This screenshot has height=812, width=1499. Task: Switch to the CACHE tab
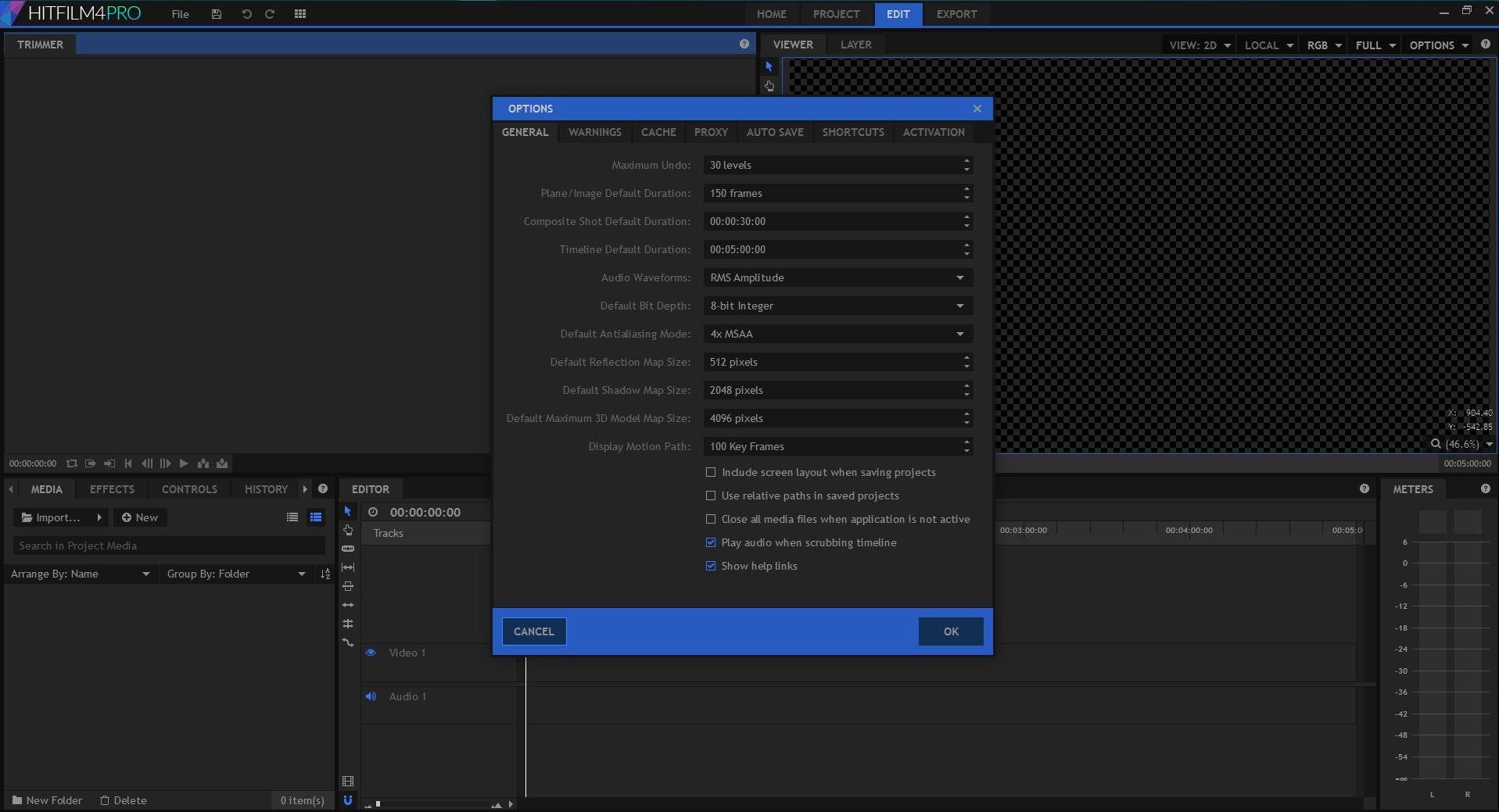click(658, 132)
